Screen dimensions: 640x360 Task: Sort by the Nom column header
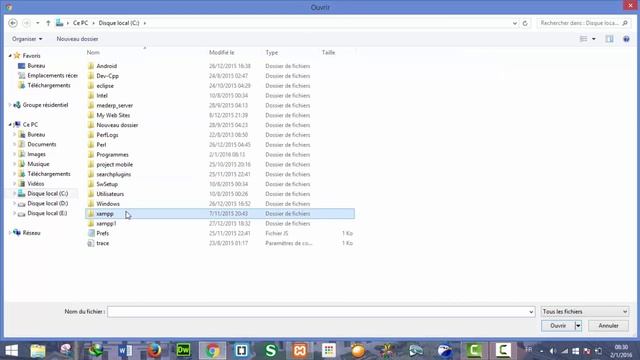point(93,52)
